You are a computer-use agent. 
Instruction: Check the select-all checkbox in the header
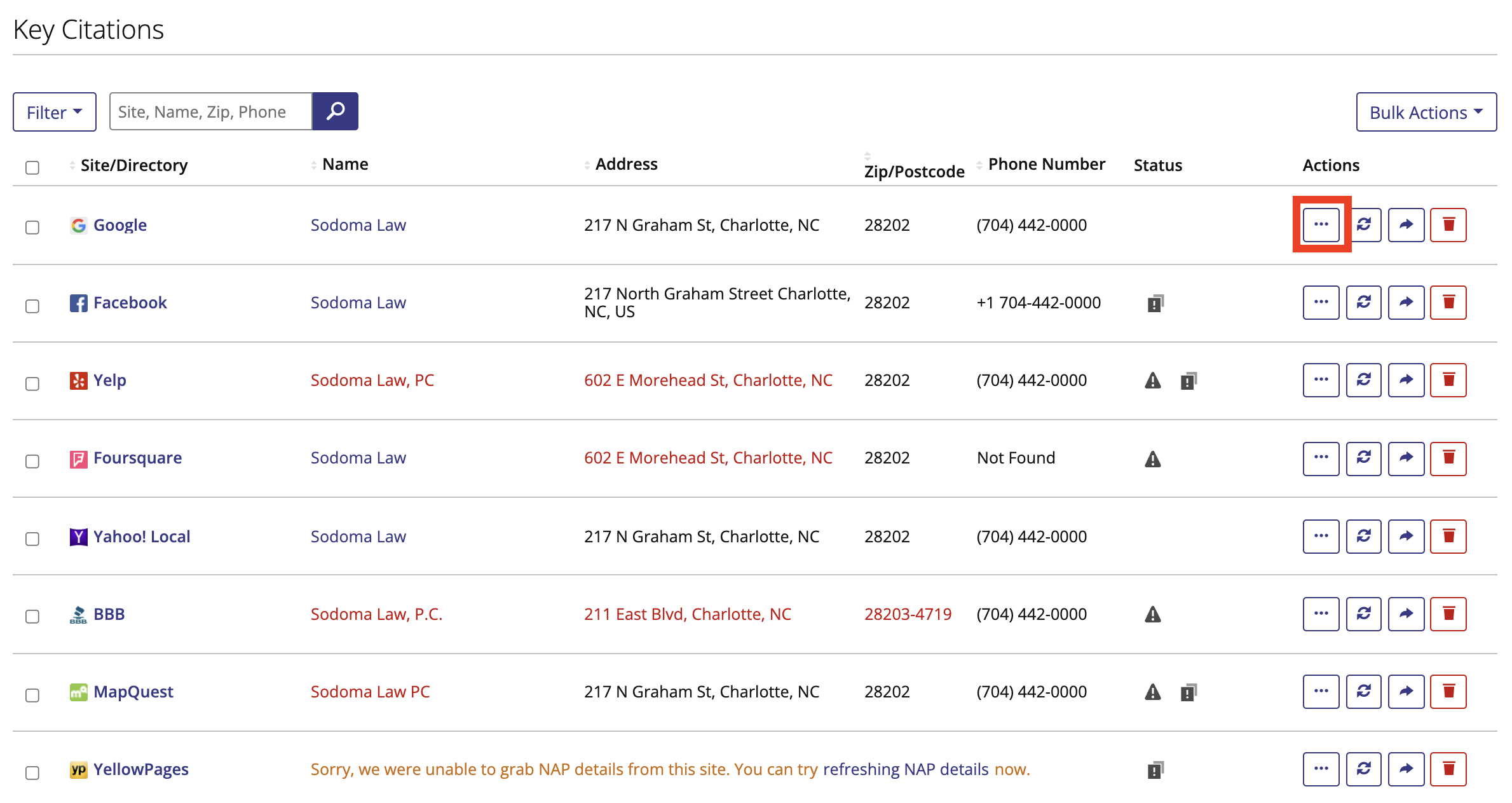pyautogui.click(x=32, y=166)
